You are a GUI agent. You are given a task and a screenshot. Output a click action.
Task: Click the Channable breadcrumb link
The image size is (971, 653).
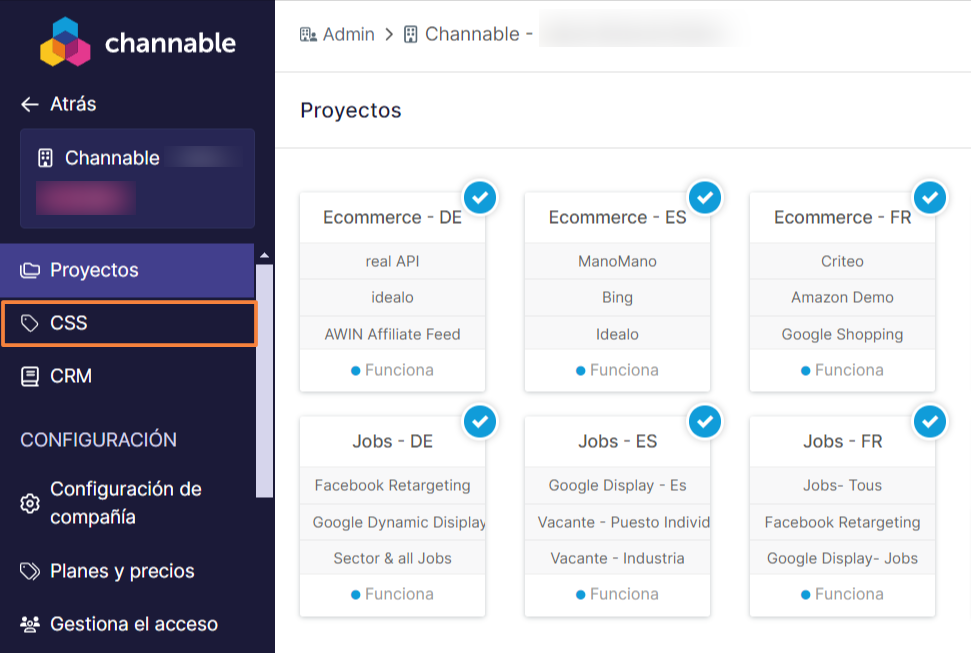[468, 34]
